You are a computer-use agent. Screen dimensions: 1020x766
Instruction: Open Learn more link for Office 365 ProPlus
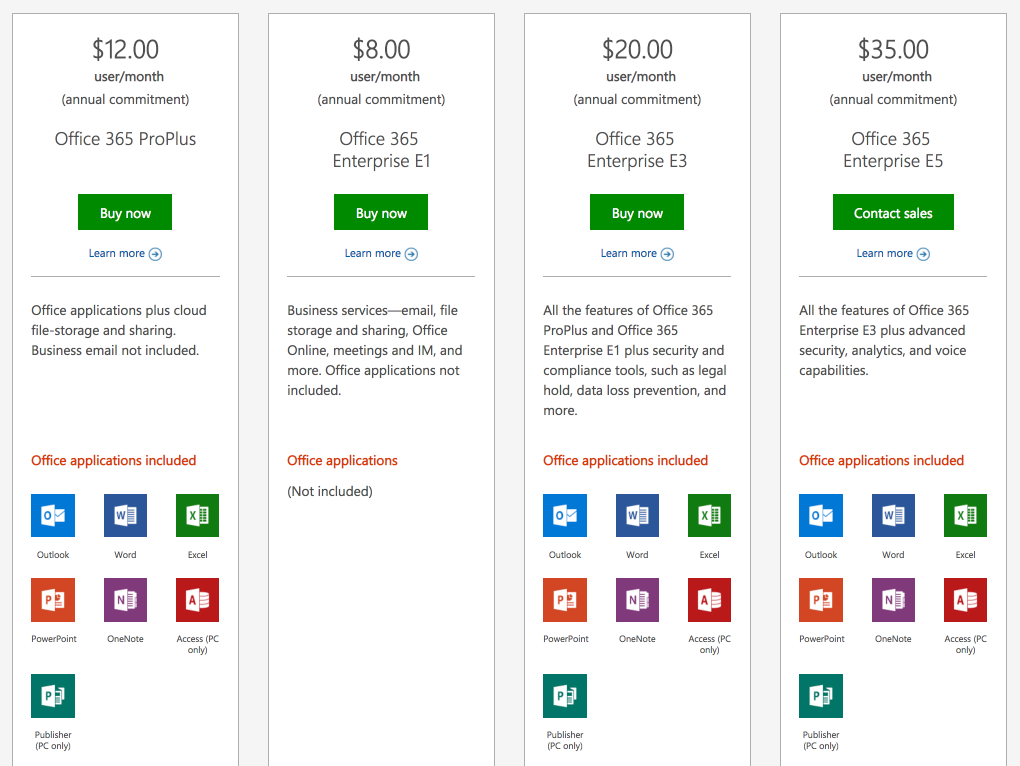tap(125, 254)
